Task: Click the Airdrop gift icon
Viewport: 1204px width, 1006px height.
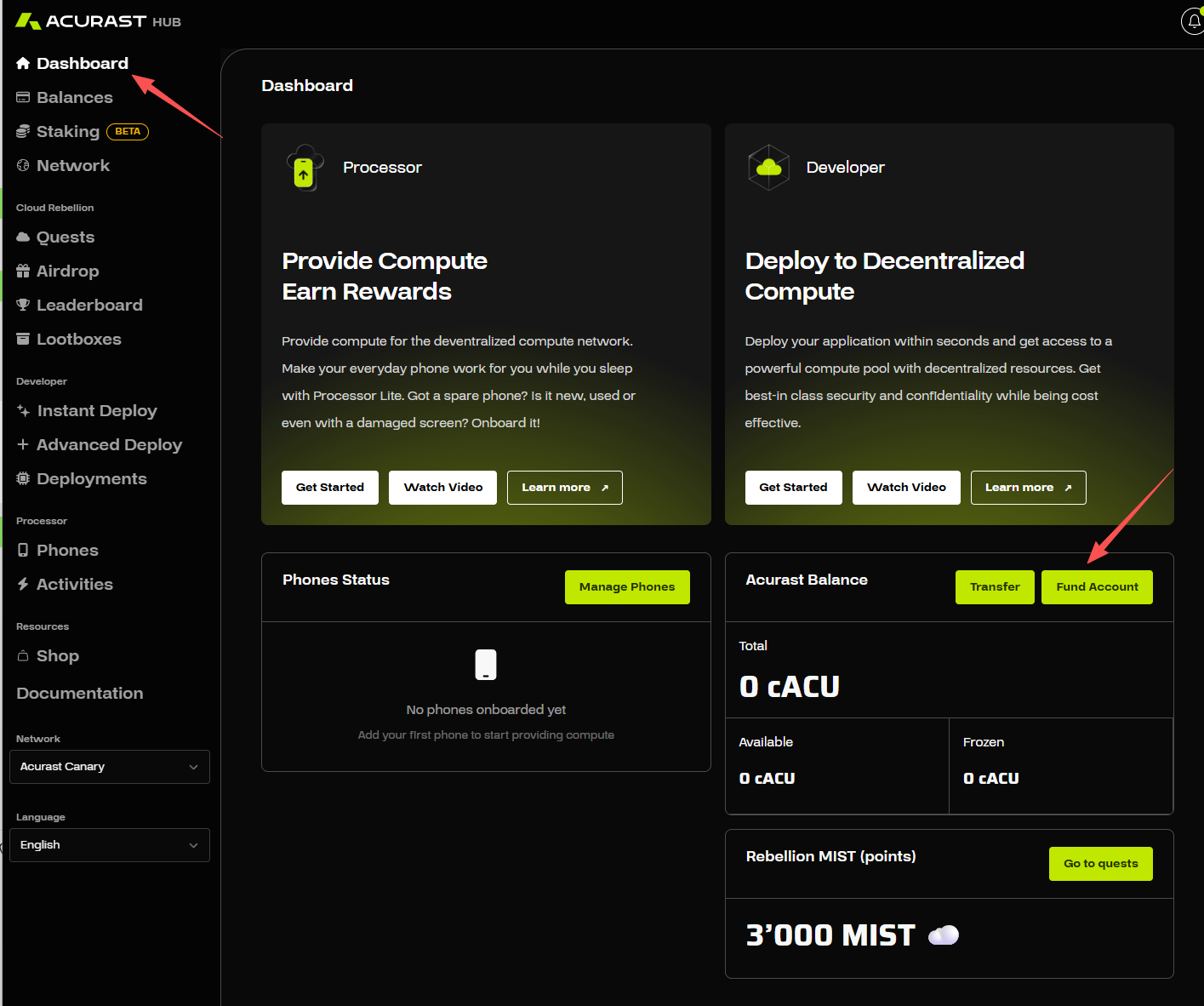Action: click(x=23, y=272)
